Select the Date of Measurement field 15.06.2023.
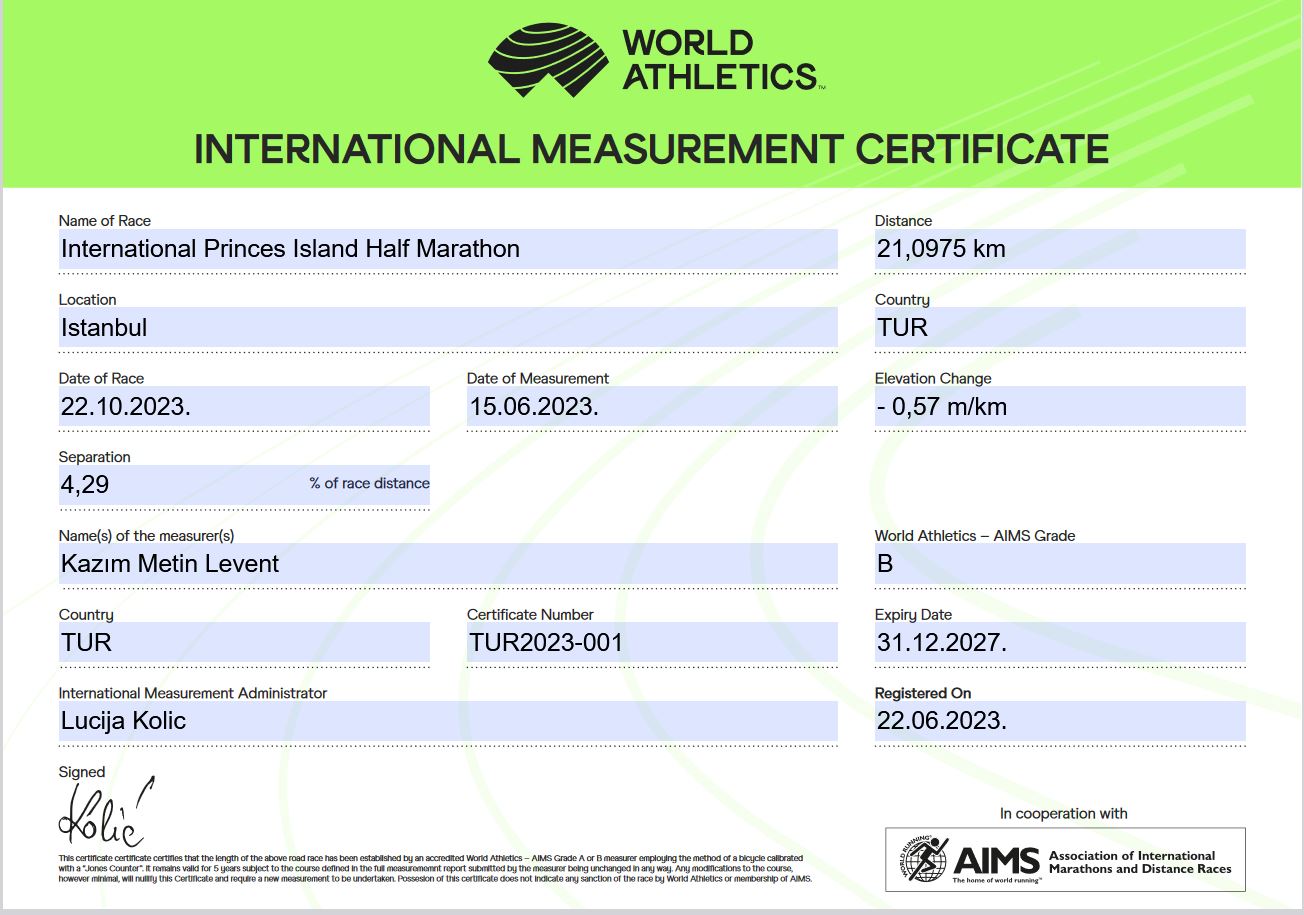The height and width of the screenshot is (915, 1304). [652, 406]
